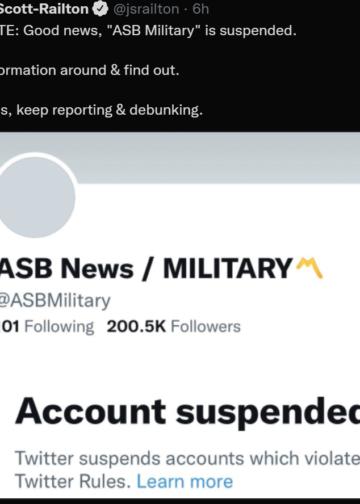Image resolution: width=360 pixels, height=504 pixels.
Task: Click the "keep reporting & debunking." line
Action: tap(109, 110)
